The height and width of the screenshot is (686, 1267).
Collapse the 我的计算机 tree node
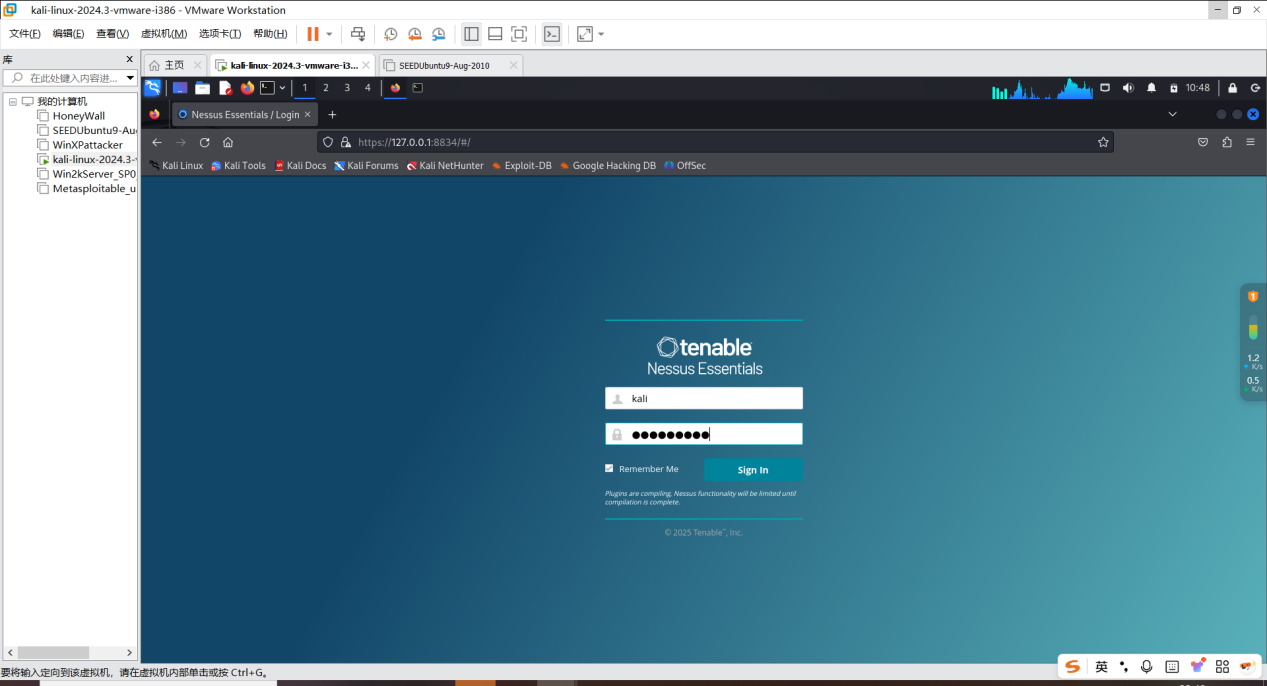13,101
